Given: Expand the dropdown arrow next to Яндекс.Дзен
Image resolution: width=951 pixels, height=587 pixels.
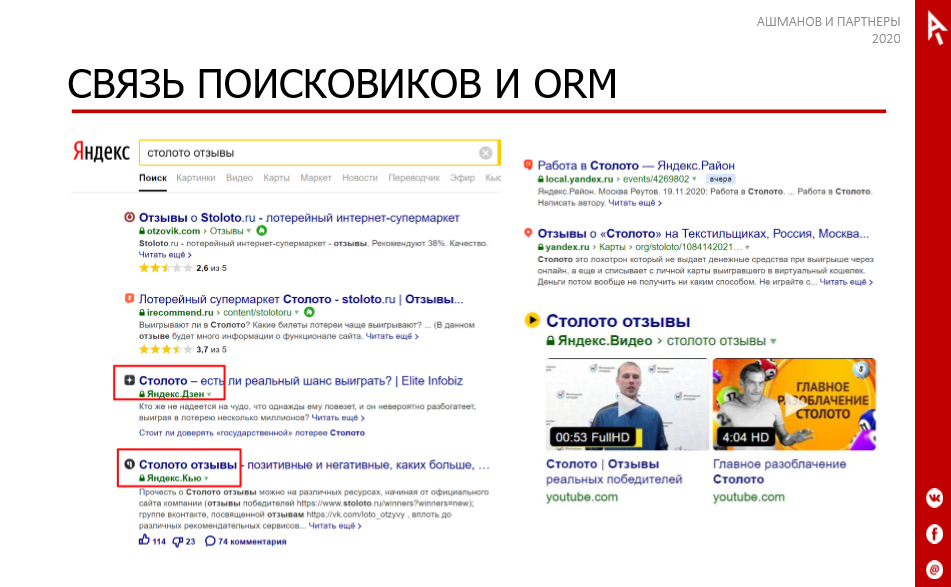Looking at the screenshot, I should (209, 394).
